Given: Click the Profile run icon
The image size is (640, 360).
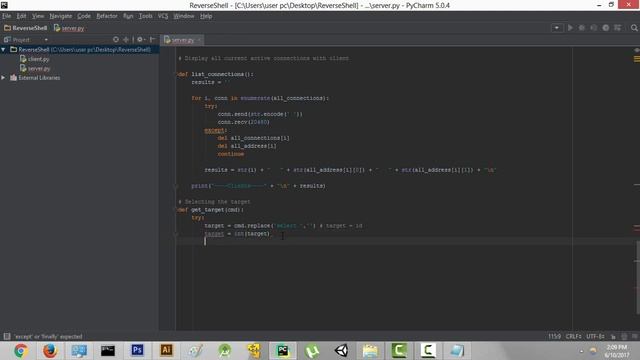Looking at the screenshot, I should [606, 28].
